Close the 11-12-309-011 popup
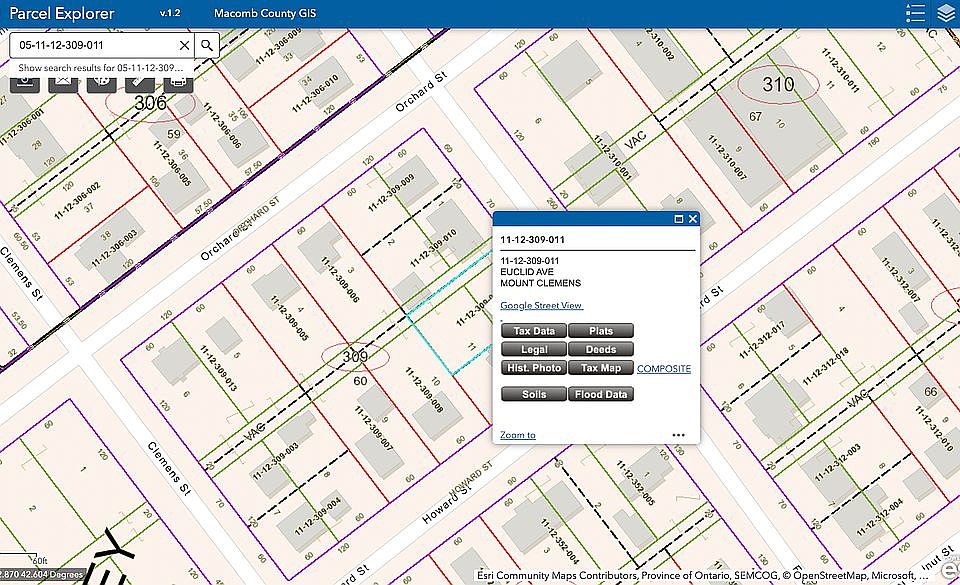 [692, 219]
